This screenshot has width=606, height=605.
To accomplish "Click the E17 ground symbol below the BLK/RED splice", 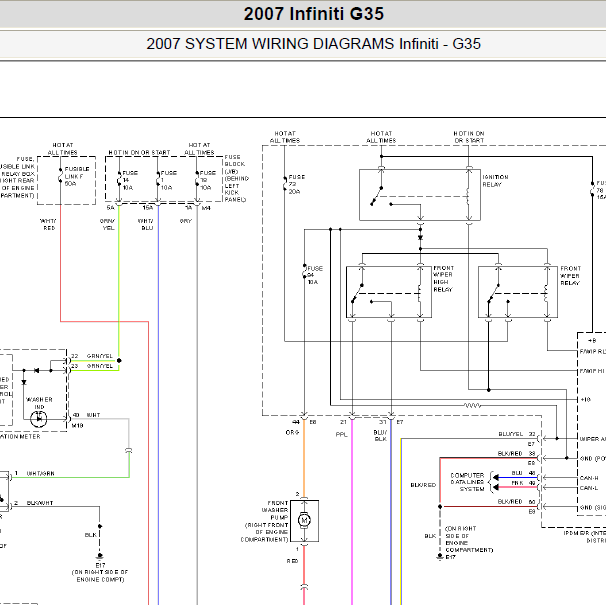I will pos(440,556).
